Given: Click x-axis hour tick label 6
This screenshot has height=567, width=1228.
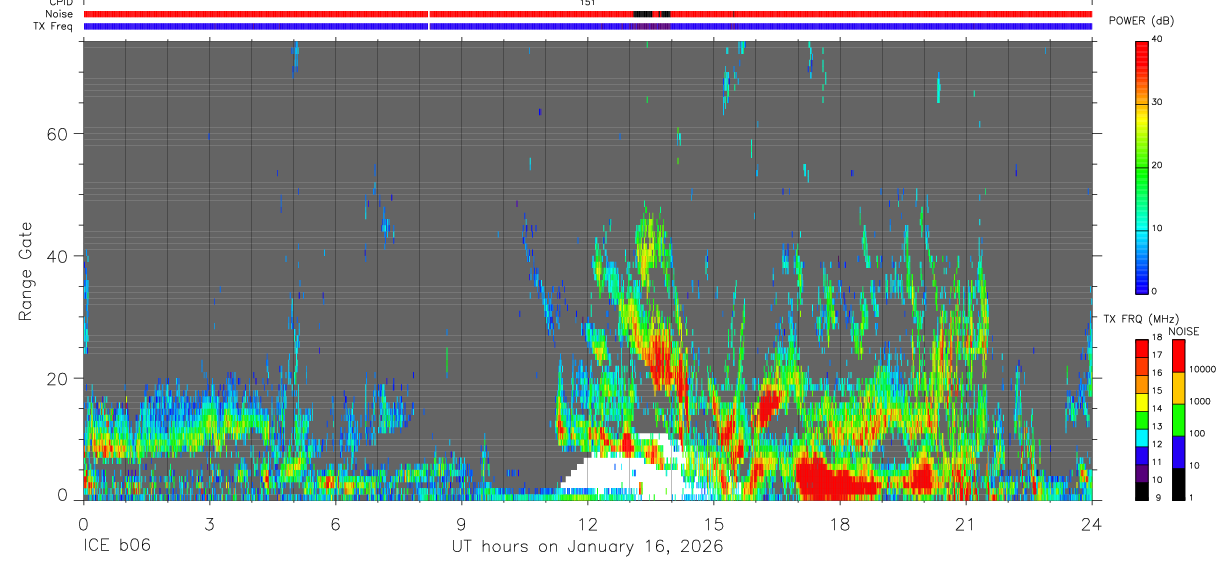Looking at the screenshot, I should 335,524.
